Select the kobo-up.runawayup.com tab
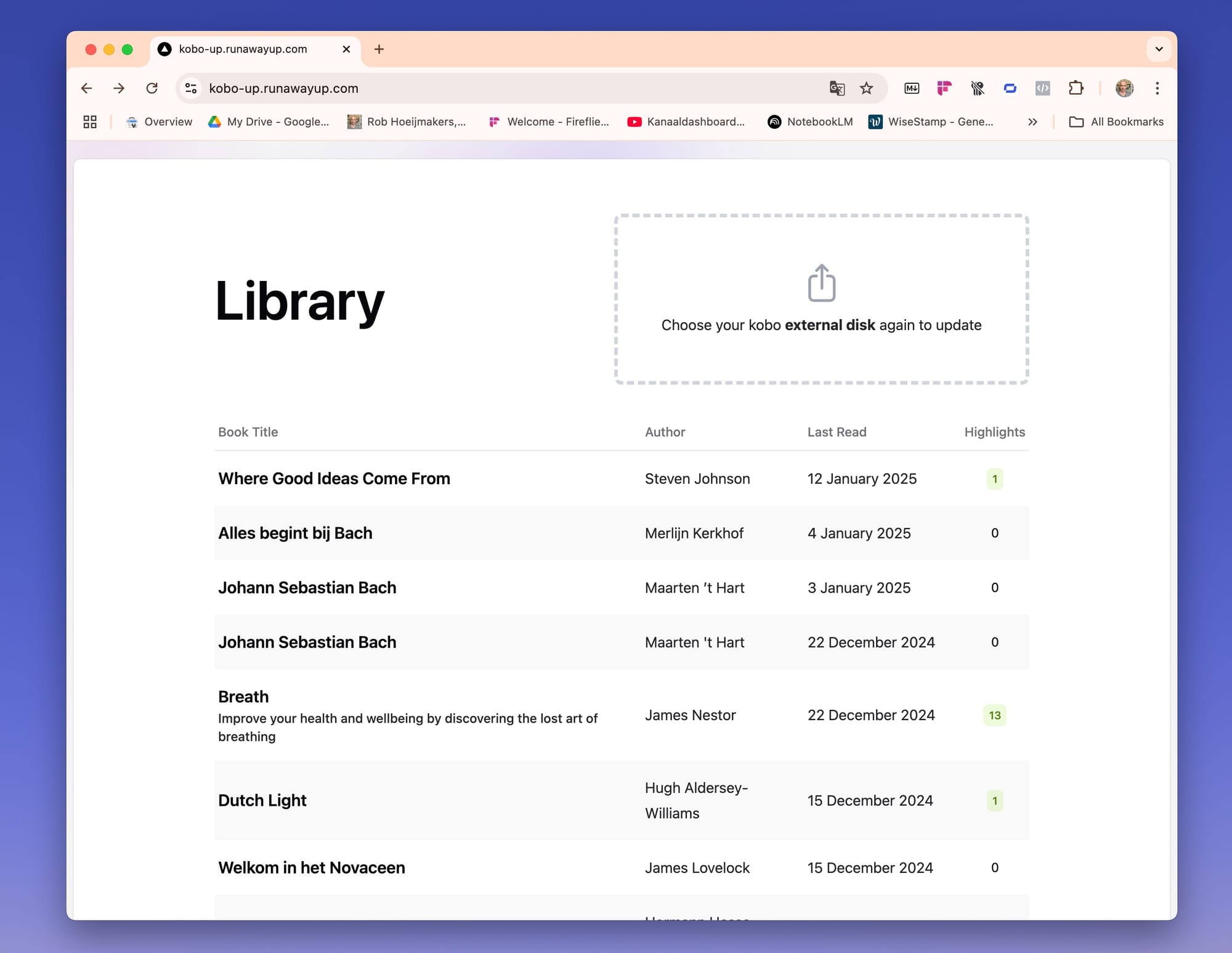 (x=243, y=49)
